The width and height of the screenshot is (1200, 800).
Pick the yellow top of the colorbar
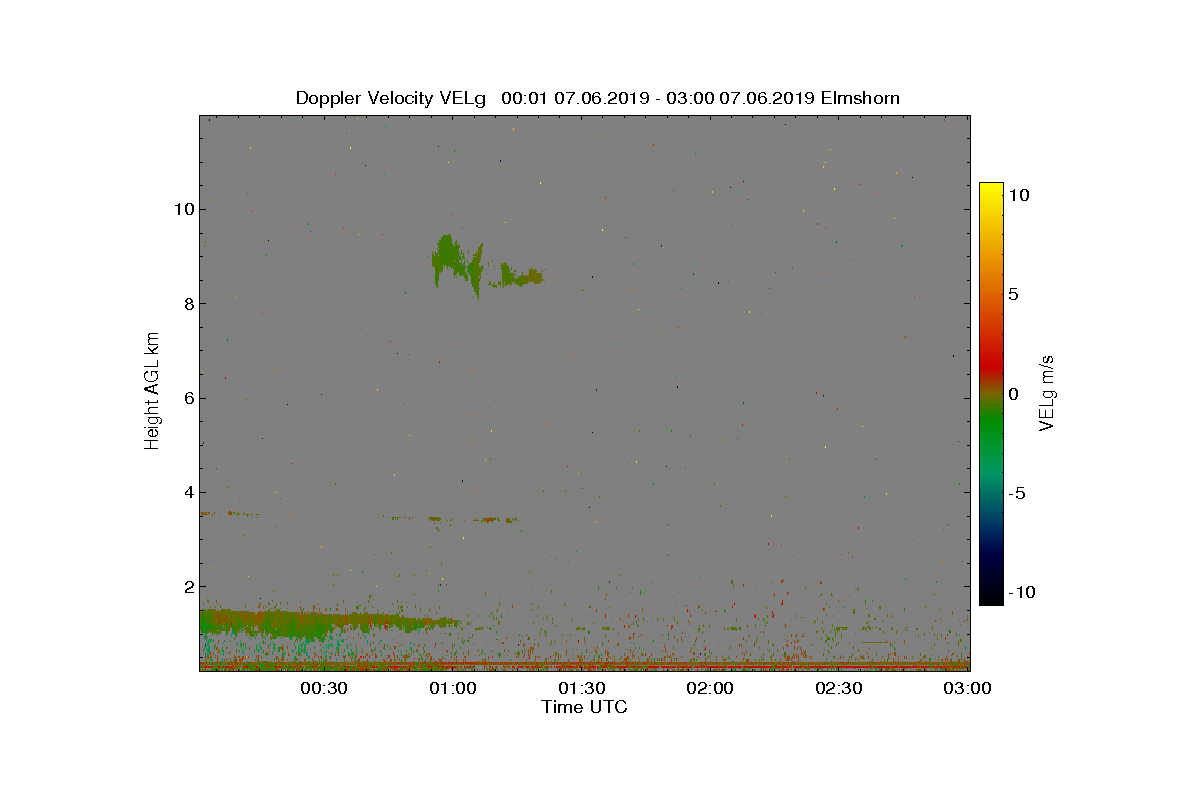[x=990, y=190]
